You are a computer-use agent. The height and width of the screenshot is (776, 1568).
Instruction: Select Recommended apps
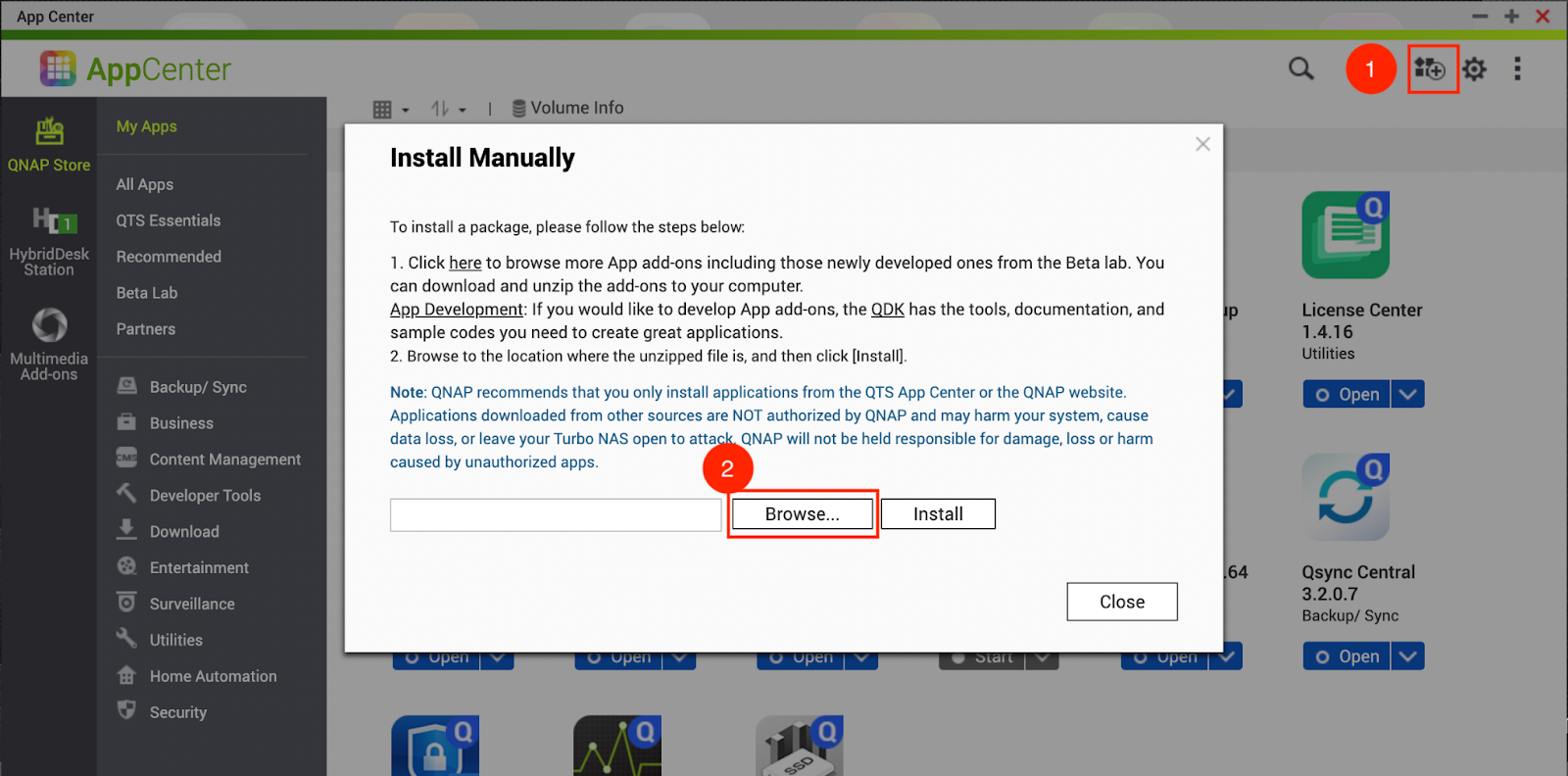click(169, 257)
